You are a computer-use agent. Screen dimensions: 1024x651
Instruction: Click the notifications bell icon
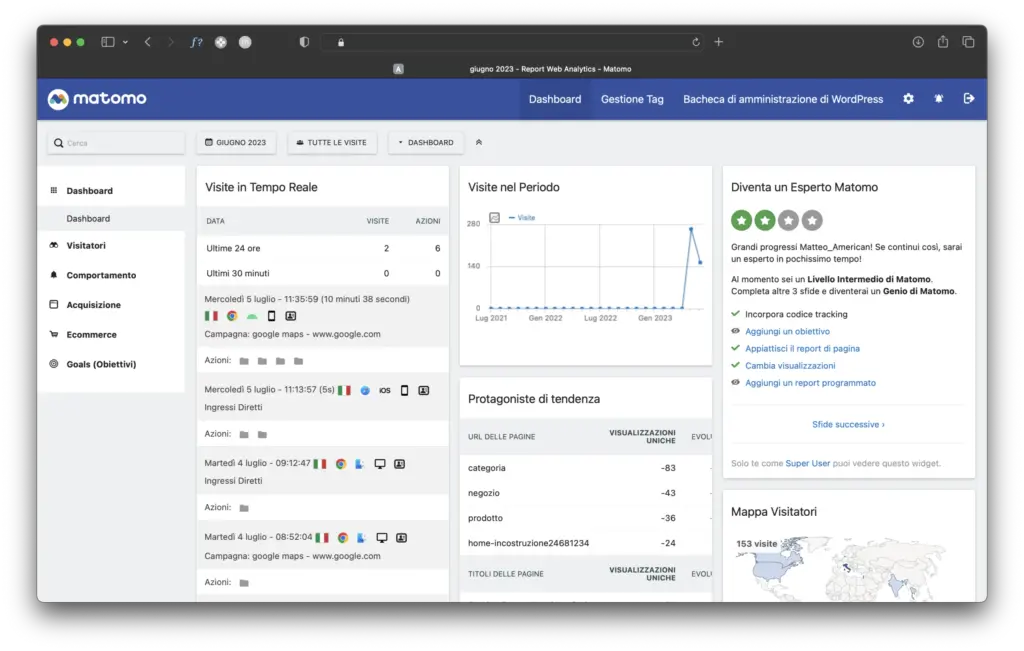coord(938,99)
